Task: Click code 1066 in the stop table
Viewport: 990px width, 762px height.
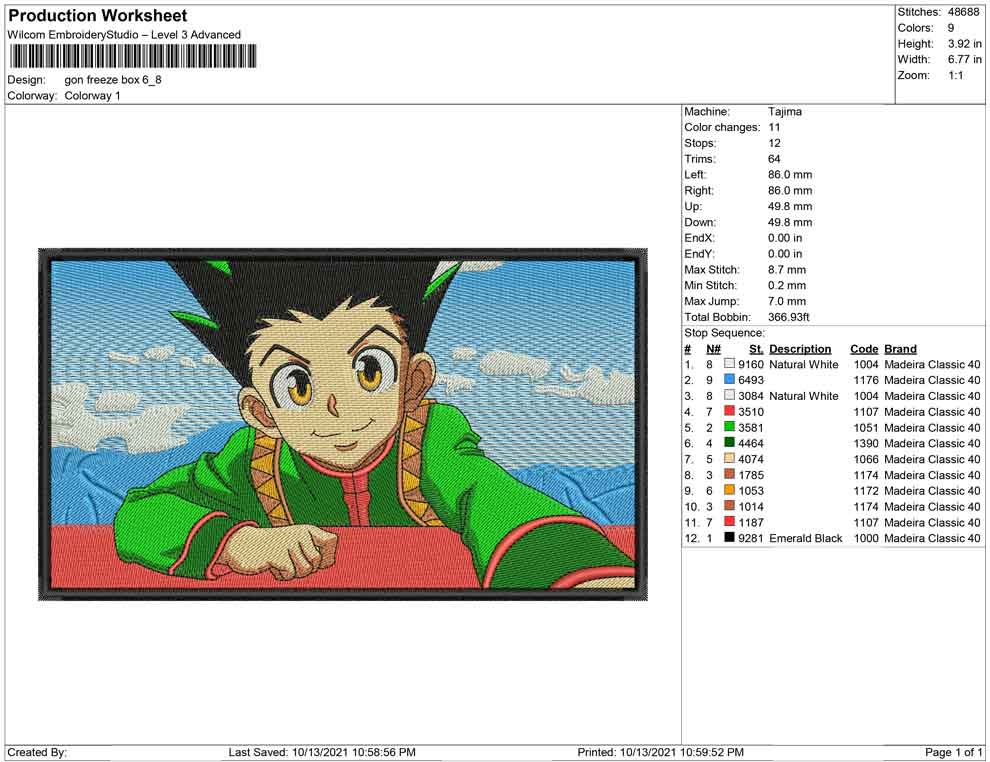Action: (866, 459)
